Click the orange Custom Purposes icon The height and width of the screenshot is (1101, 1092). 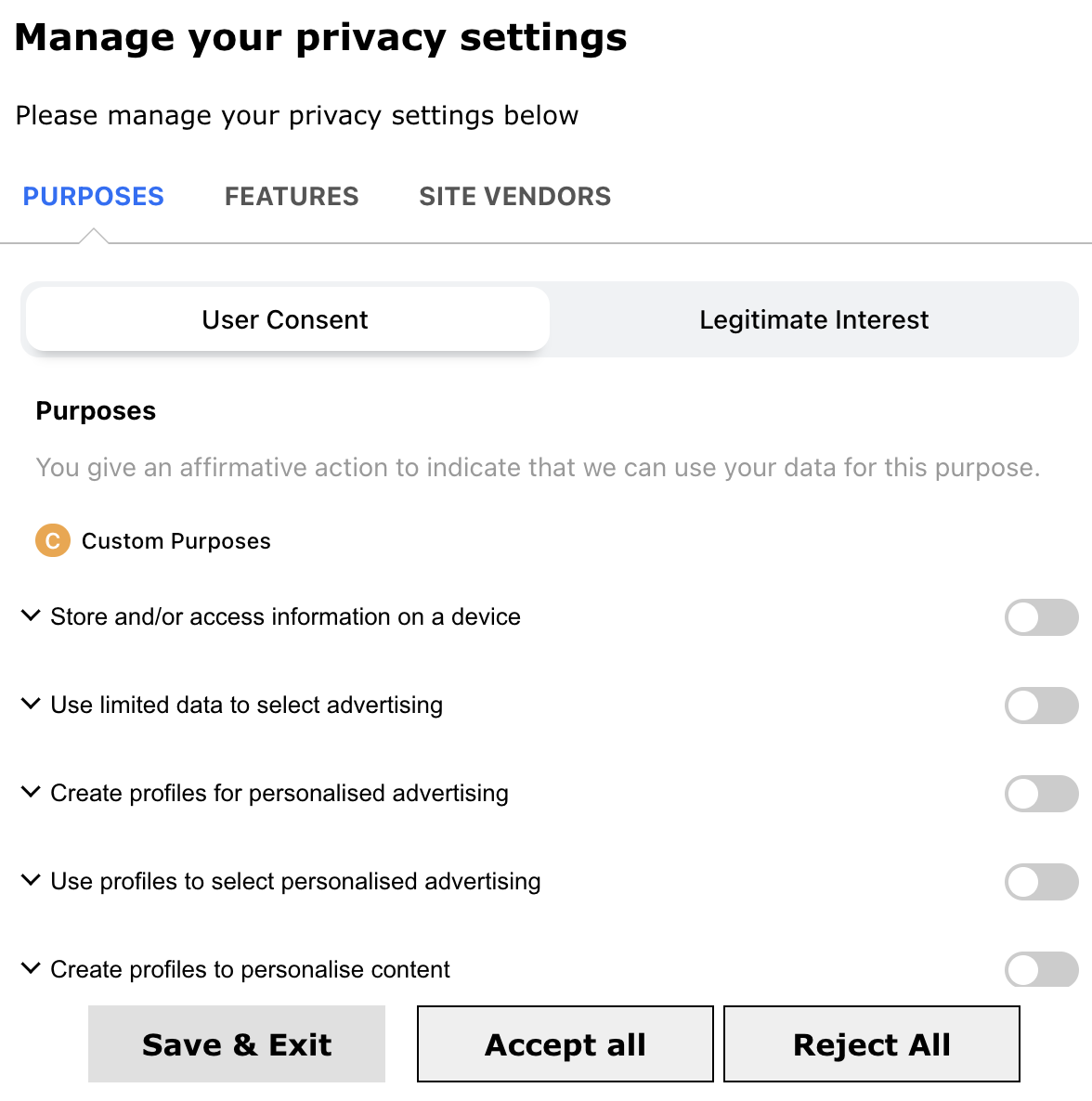[53, 540]
